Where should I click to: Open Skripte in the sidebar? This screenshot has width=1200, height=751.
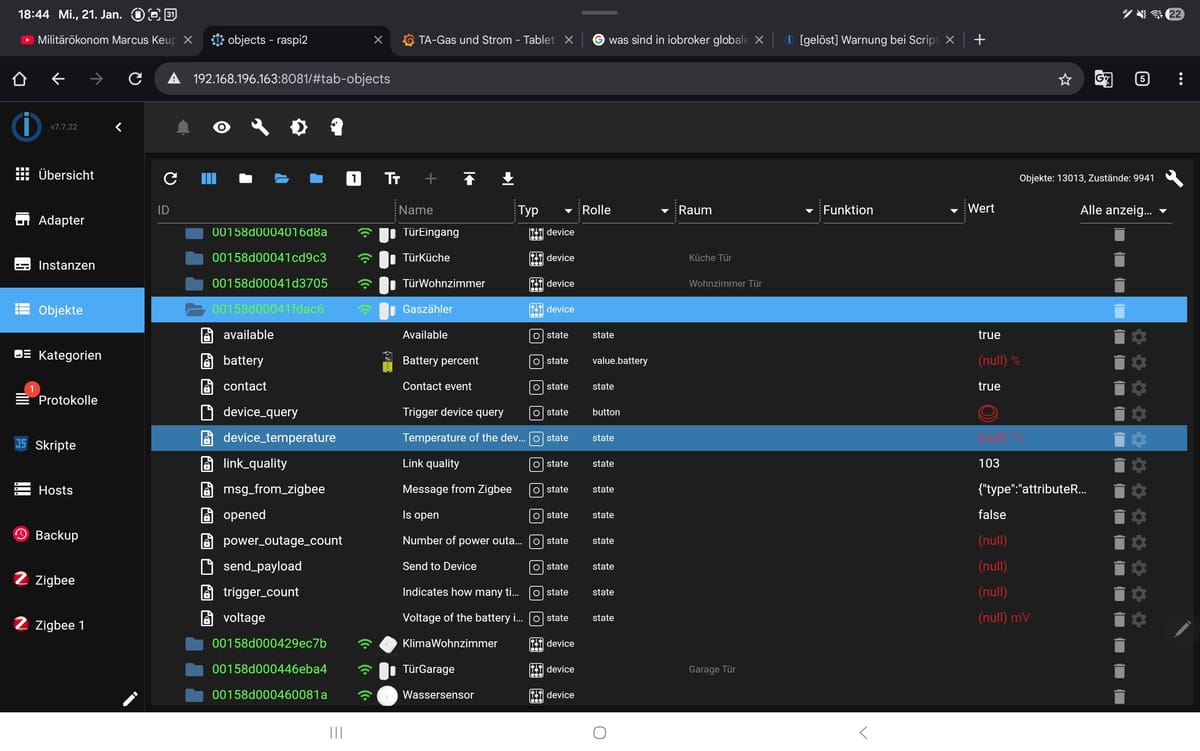pyautogui.click(x=55, y=445)
